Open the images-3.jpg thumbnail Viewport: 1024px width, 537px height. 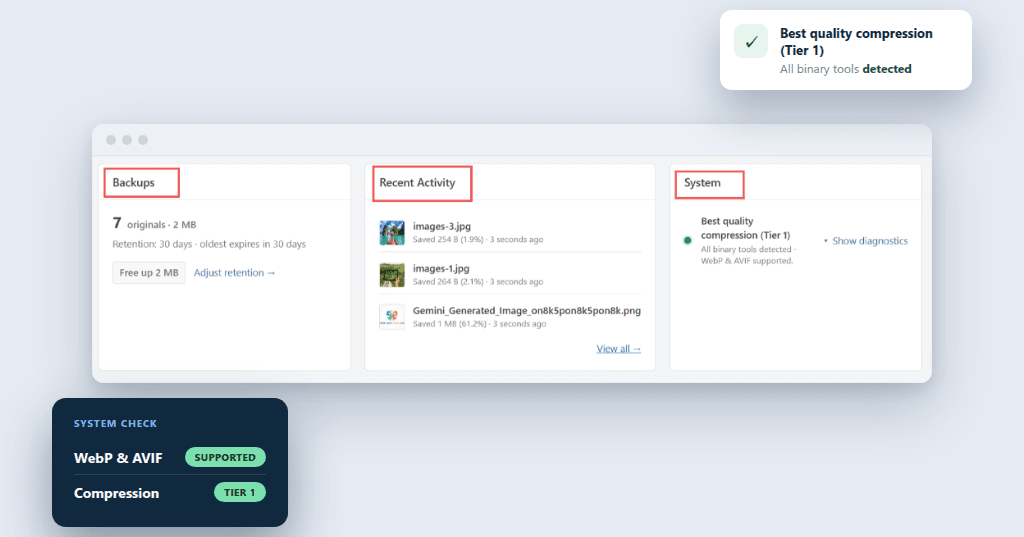392,233
